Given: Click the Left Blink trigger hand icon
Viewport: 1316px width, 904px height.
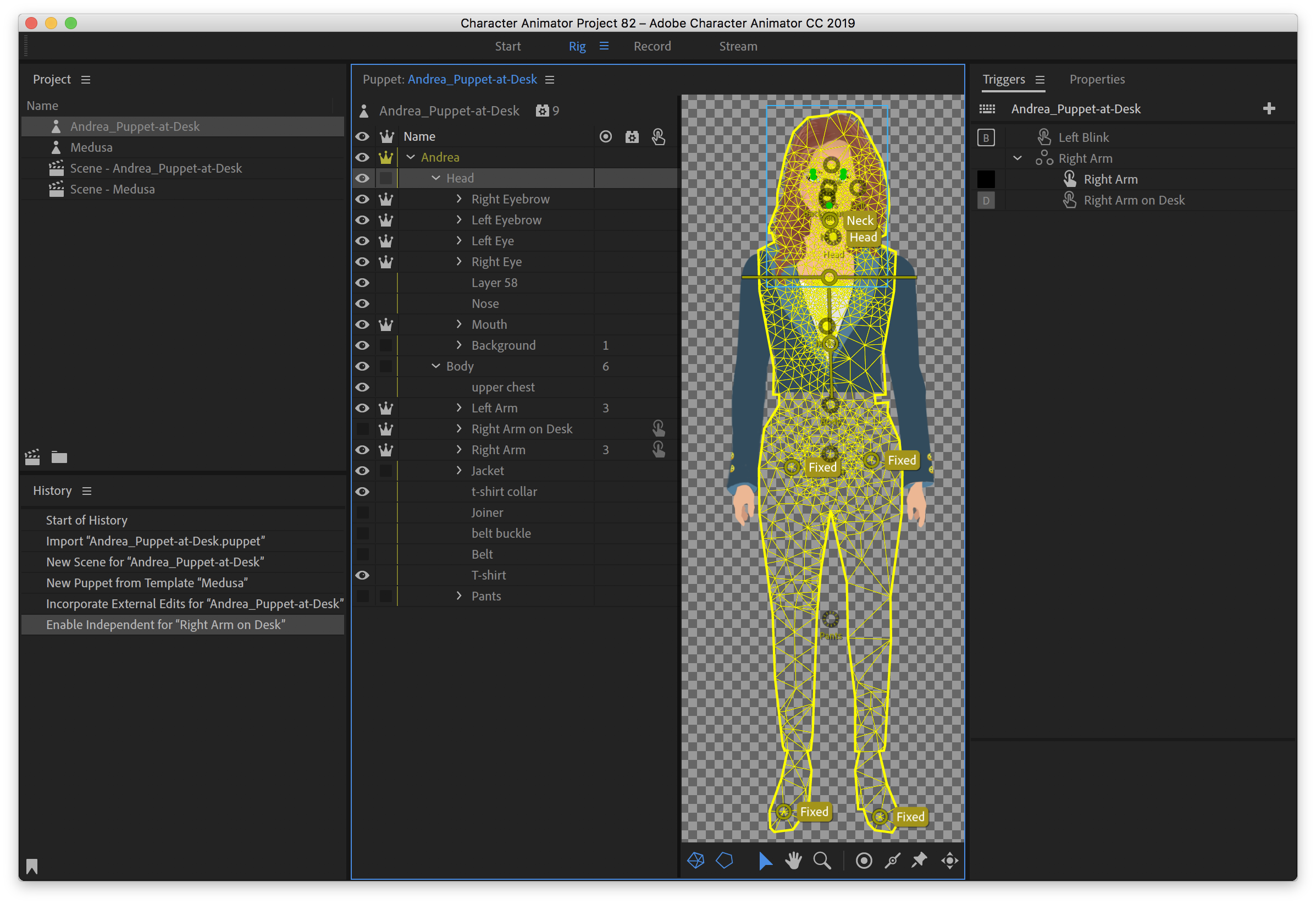Looking at the screenshot, I should point(1044,137).
